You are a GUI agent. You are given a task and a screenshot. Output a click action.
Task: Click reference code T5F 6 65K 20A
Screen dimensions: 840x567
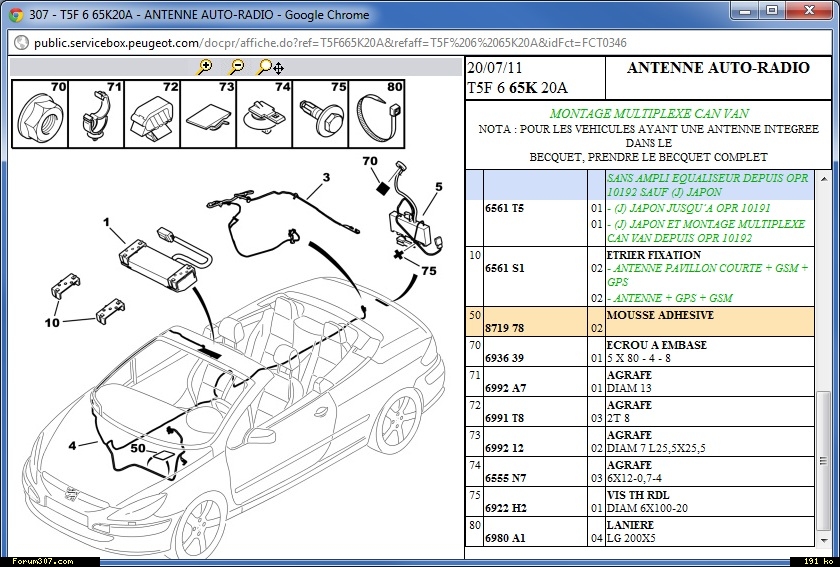click(517, 88)
